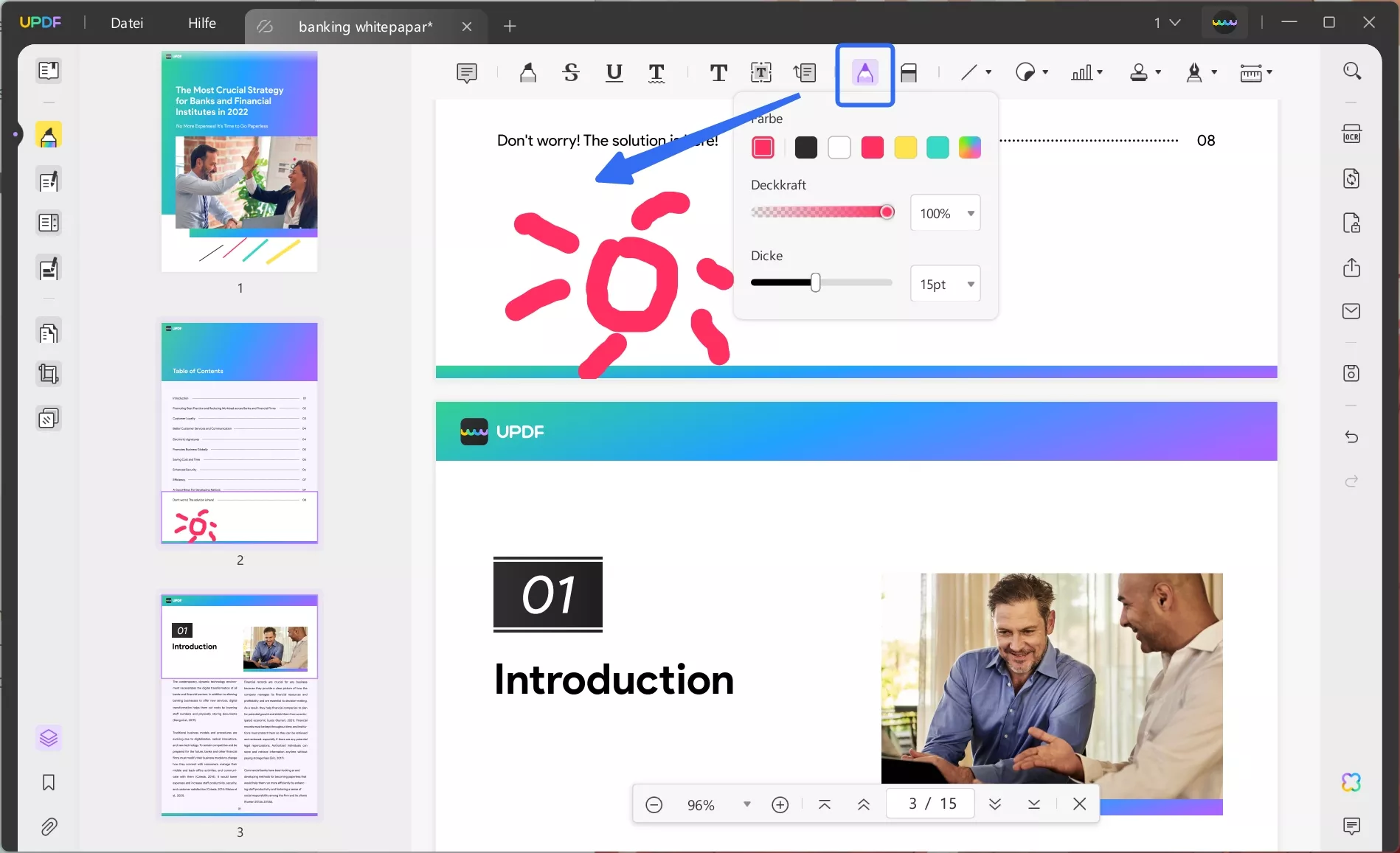Toggle the pencil drawing tool
Viewport: 1400px width, 853px height.
click(x=864, y=73)
